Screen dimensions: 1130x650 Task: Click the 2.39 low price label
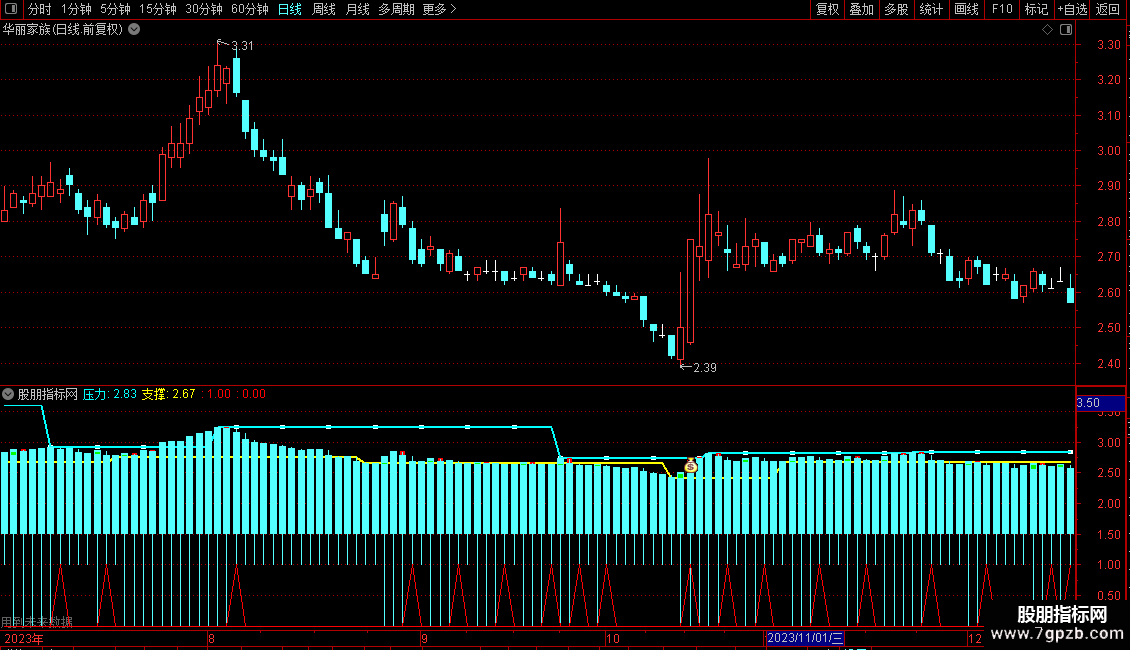pos(704,368)
